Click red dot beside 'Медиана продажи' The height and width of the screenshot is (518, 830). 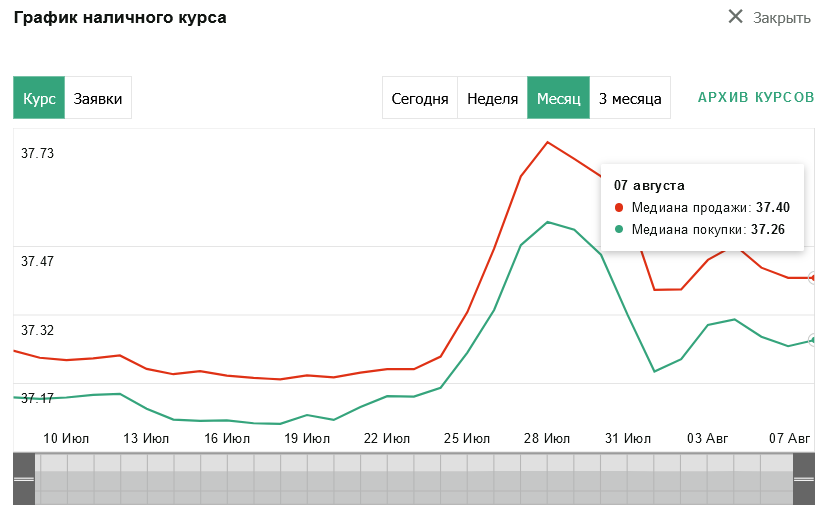pos(619,208)
